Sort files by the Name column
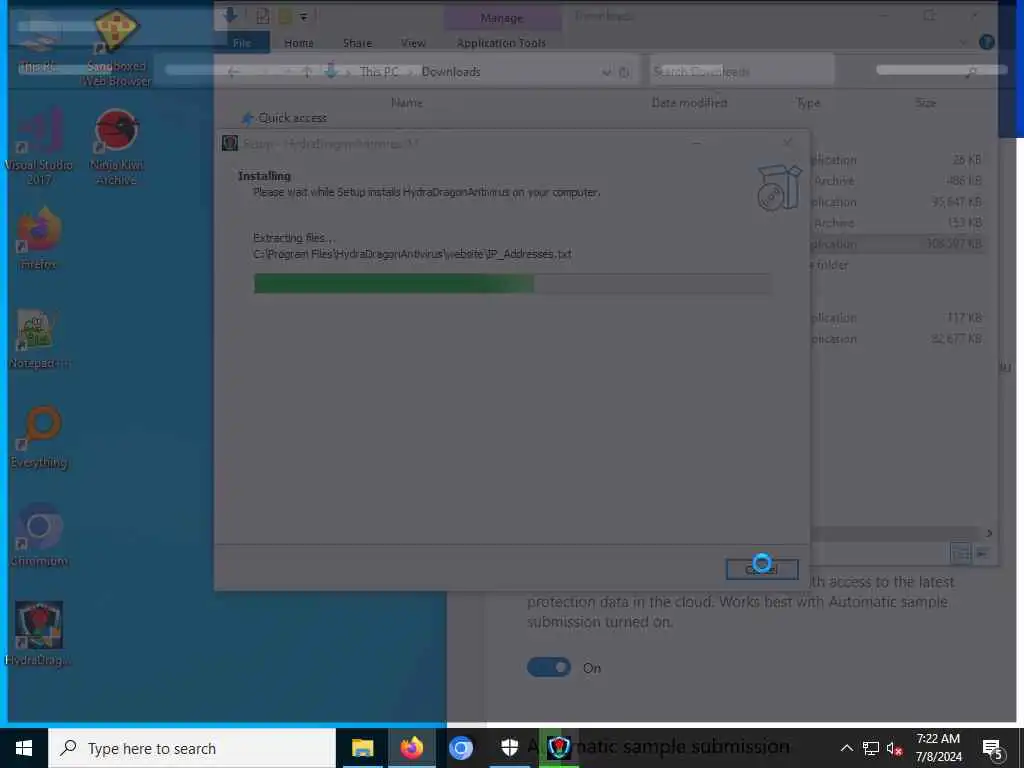Image resolution: width=1024 pixels, height=768 pixels. coord(407,103)
